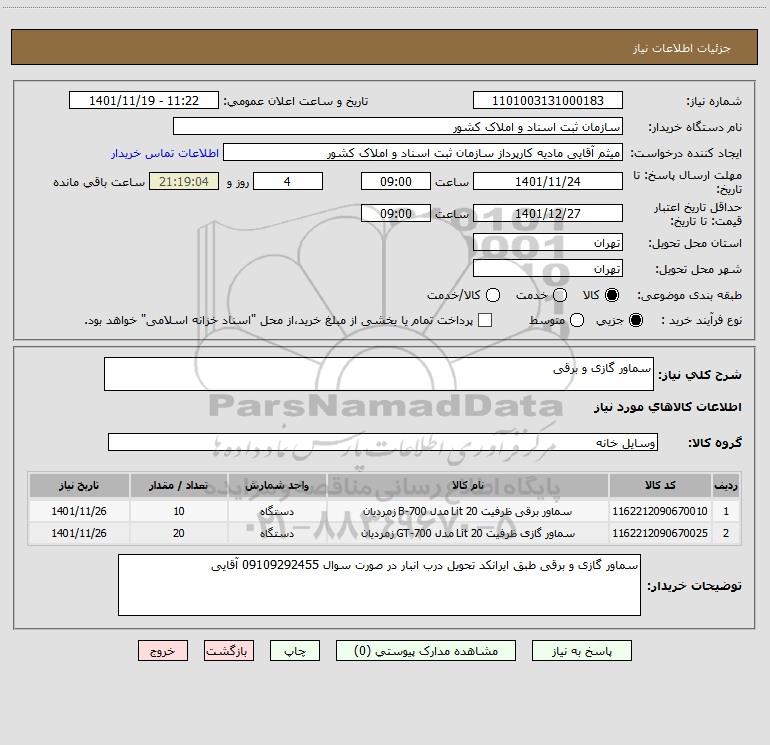Click the ردیف column header

pyautogui.click(x=726, y=486)
